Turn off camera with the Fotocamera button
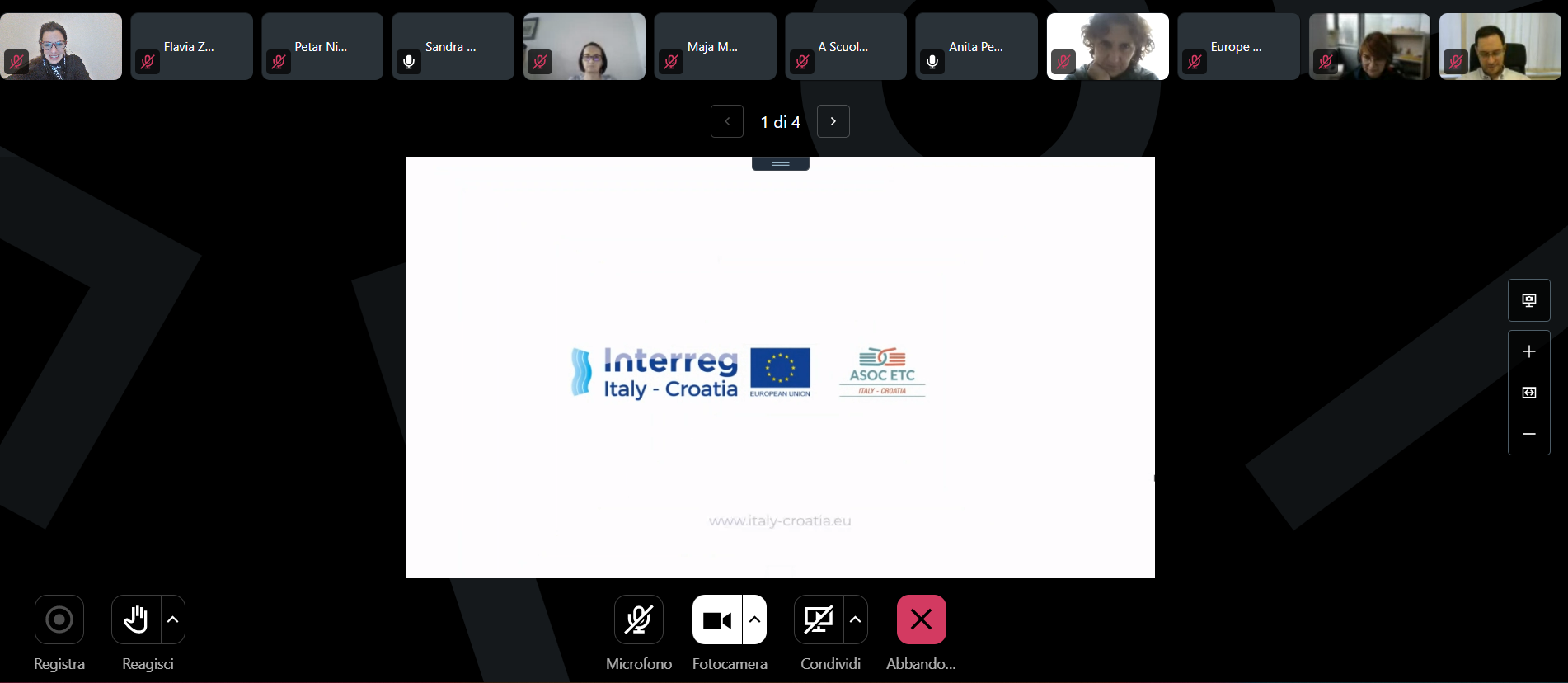Viewport: 1568px width, 683px height. pyautogui.click(x=717, y=619)
